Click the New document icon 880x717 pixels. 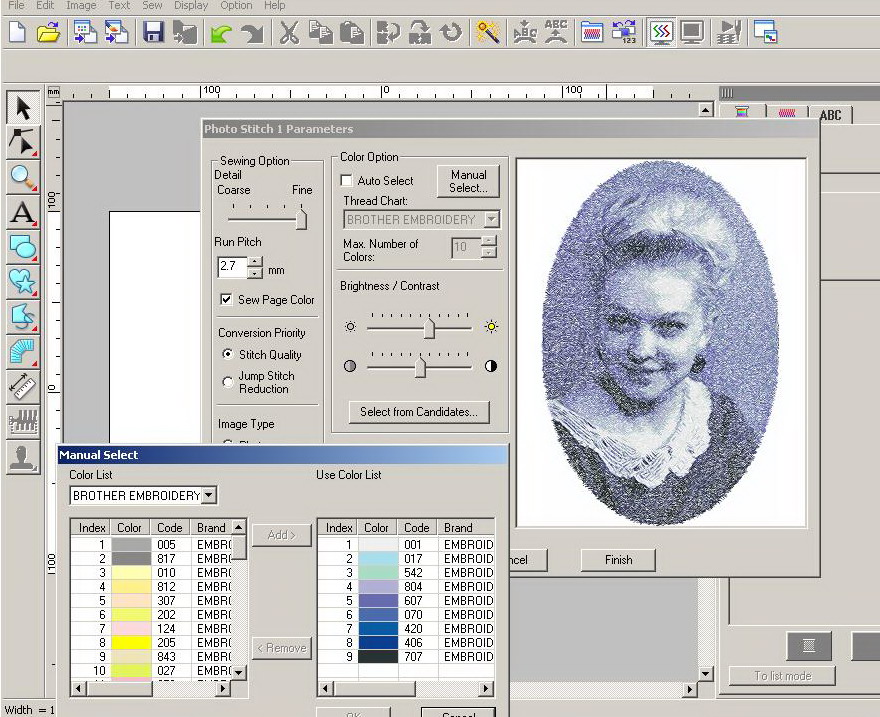pos(17,32)
